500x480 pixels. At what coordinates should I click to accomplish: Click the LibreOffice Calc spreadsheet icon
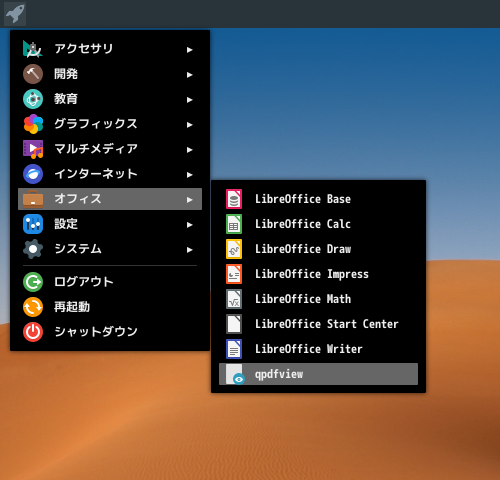point(234,224)
